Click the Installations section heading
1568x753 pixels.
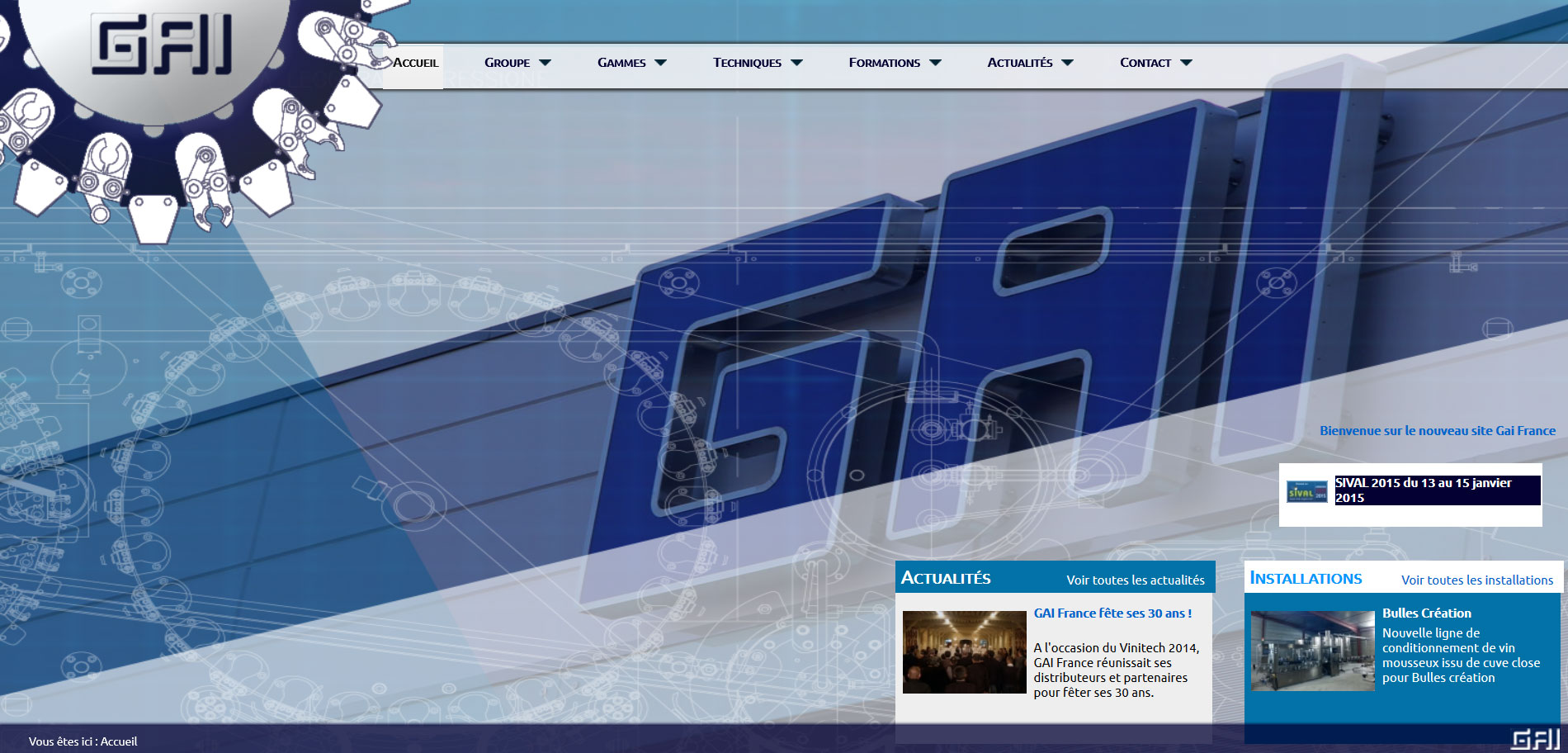click(1306, 578)
